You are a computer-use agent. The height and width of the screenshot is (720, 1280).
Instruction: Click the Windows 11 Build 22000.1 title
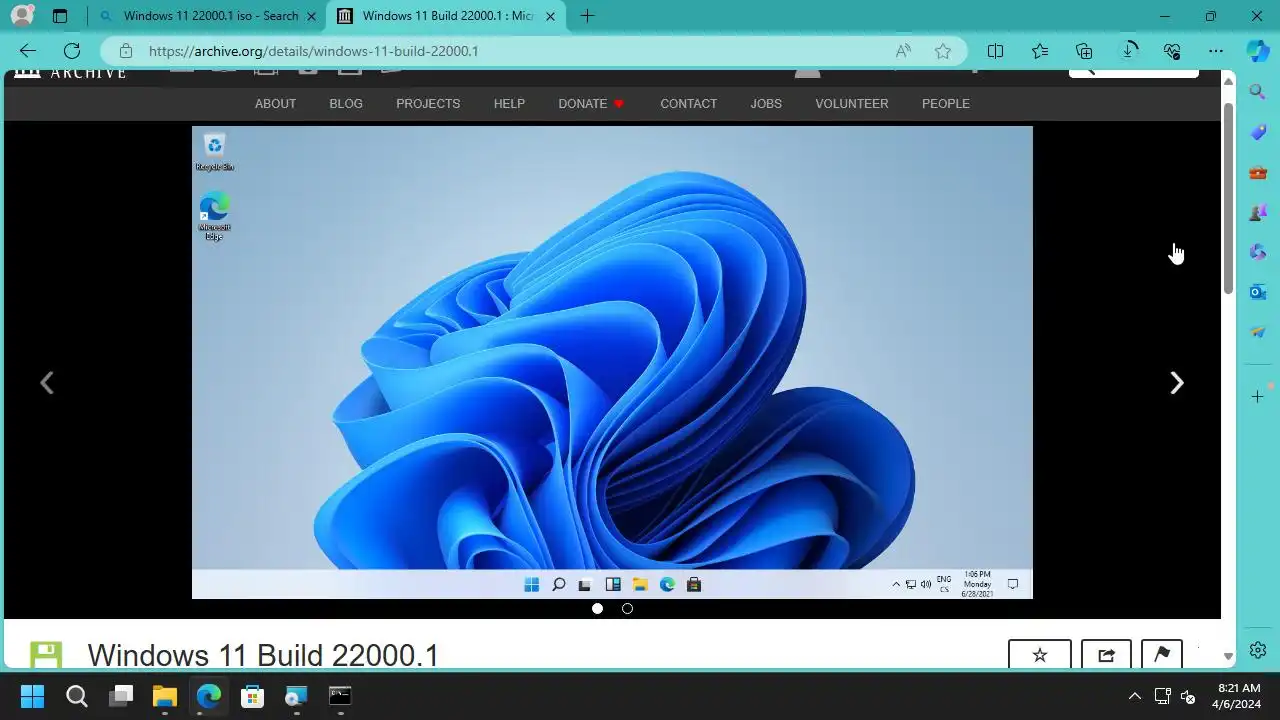point(263,655)
